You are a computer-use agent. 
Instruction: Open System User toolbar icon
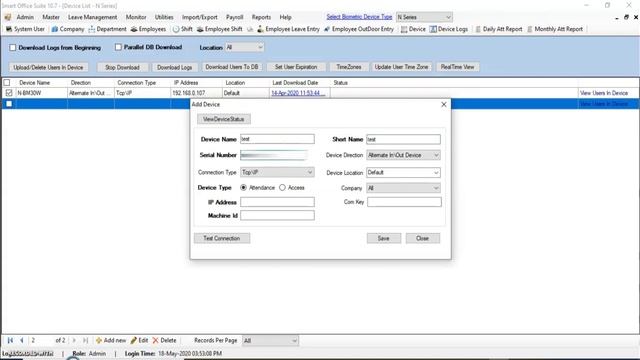[x=9, y=29]
